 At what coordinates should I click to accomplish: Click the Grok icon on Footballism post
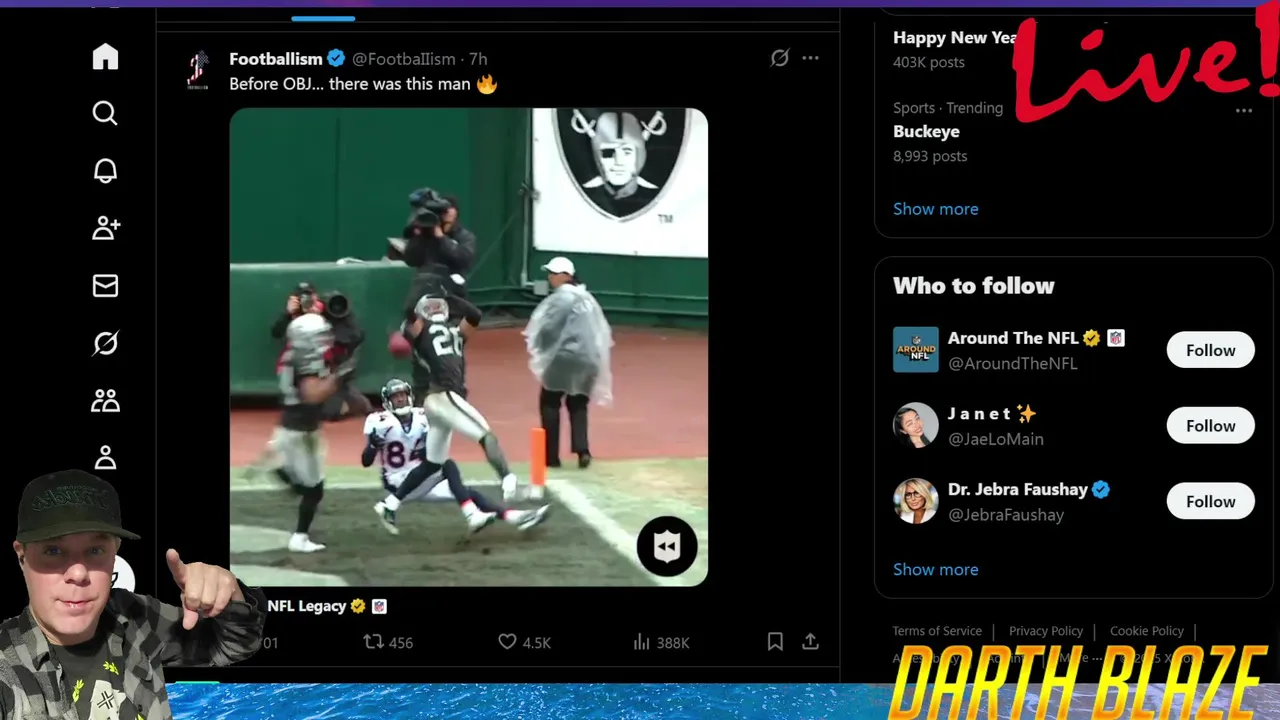pos(780,58)
